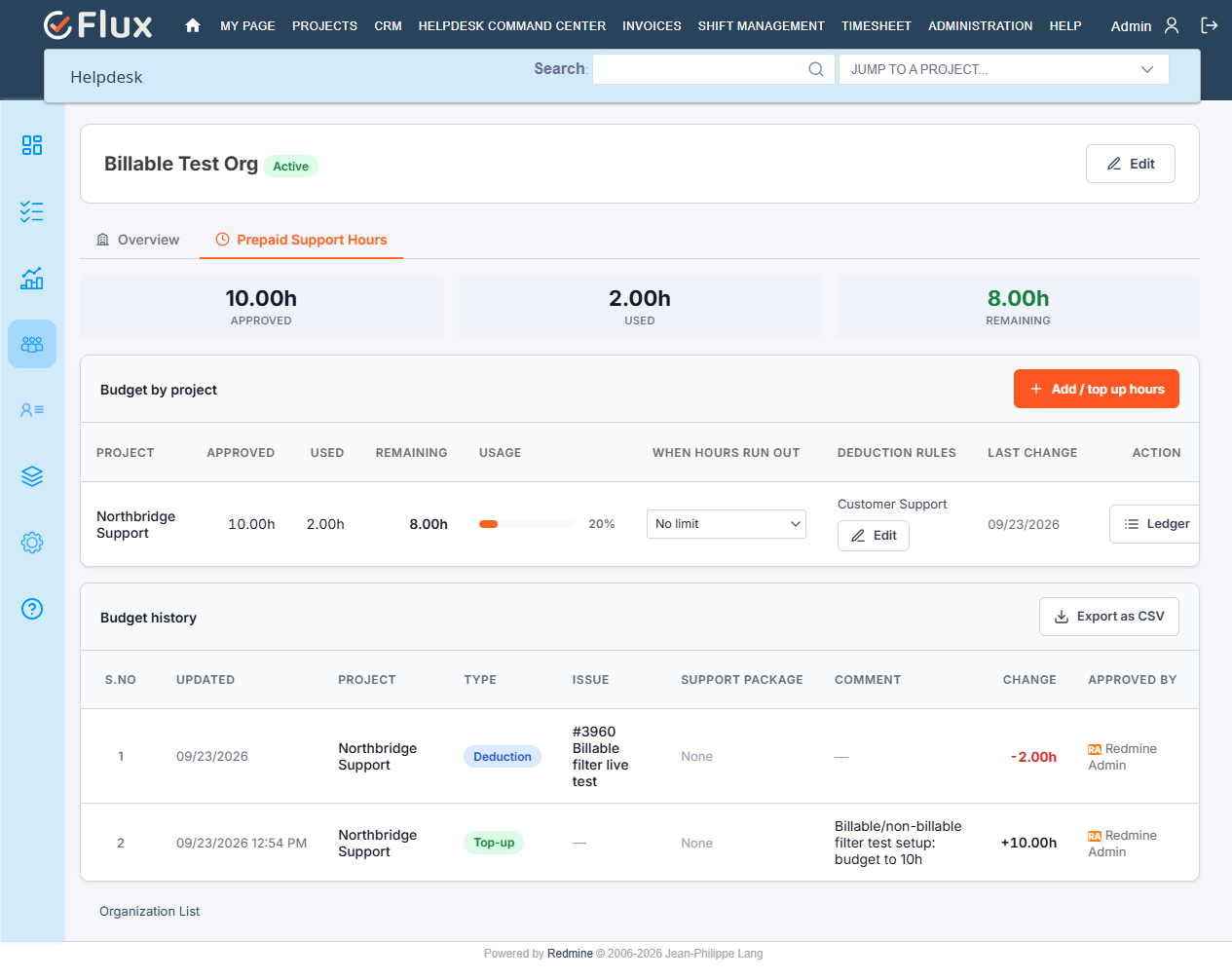Edit Customer Support deduction rules

[x=874, y=536]
